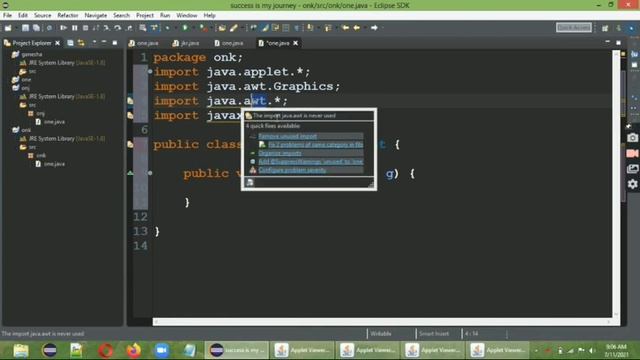Click the Step Return debug icon
640x360 pixels.
pos(129,28)
